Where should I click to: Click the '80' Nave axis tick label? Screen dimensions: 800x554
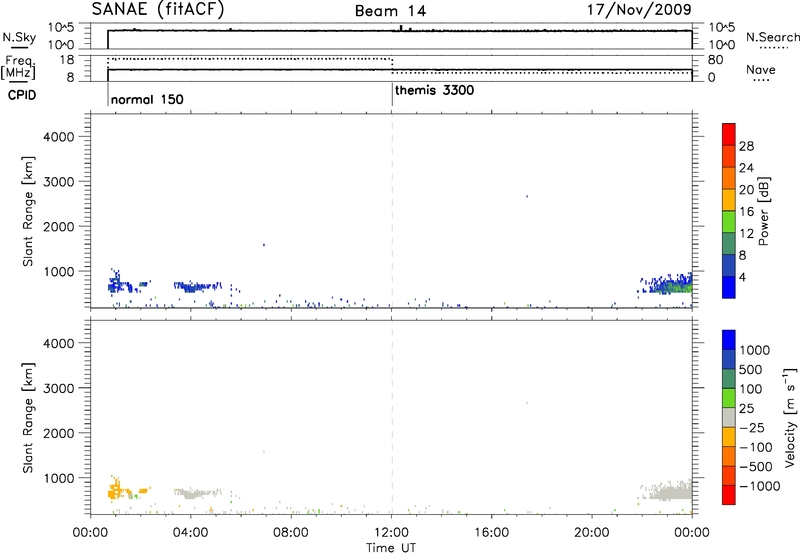[715, 60]
